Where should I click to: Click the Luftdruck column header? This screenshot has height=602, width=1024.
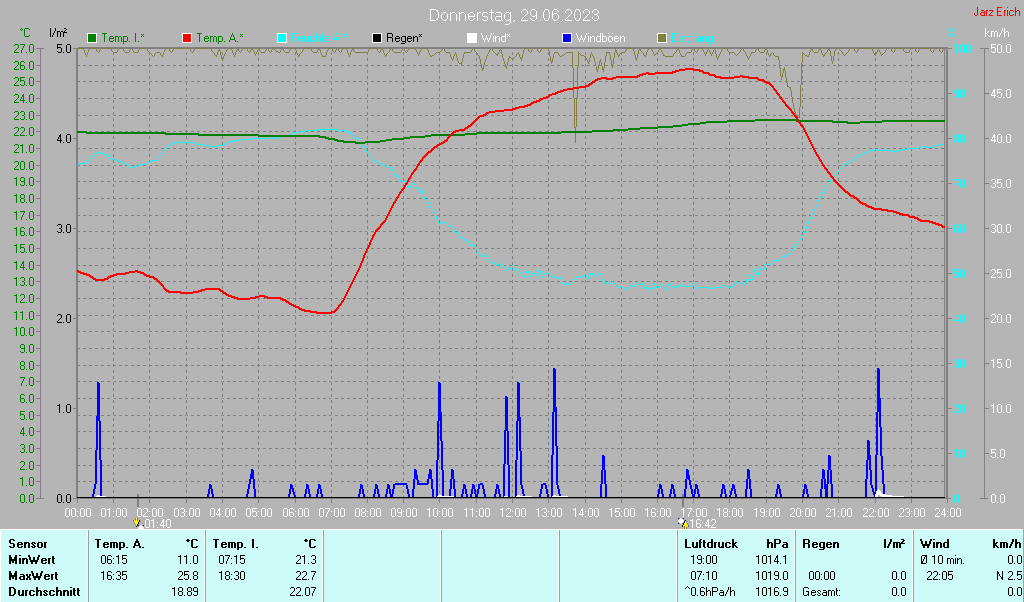coord(711,544)
